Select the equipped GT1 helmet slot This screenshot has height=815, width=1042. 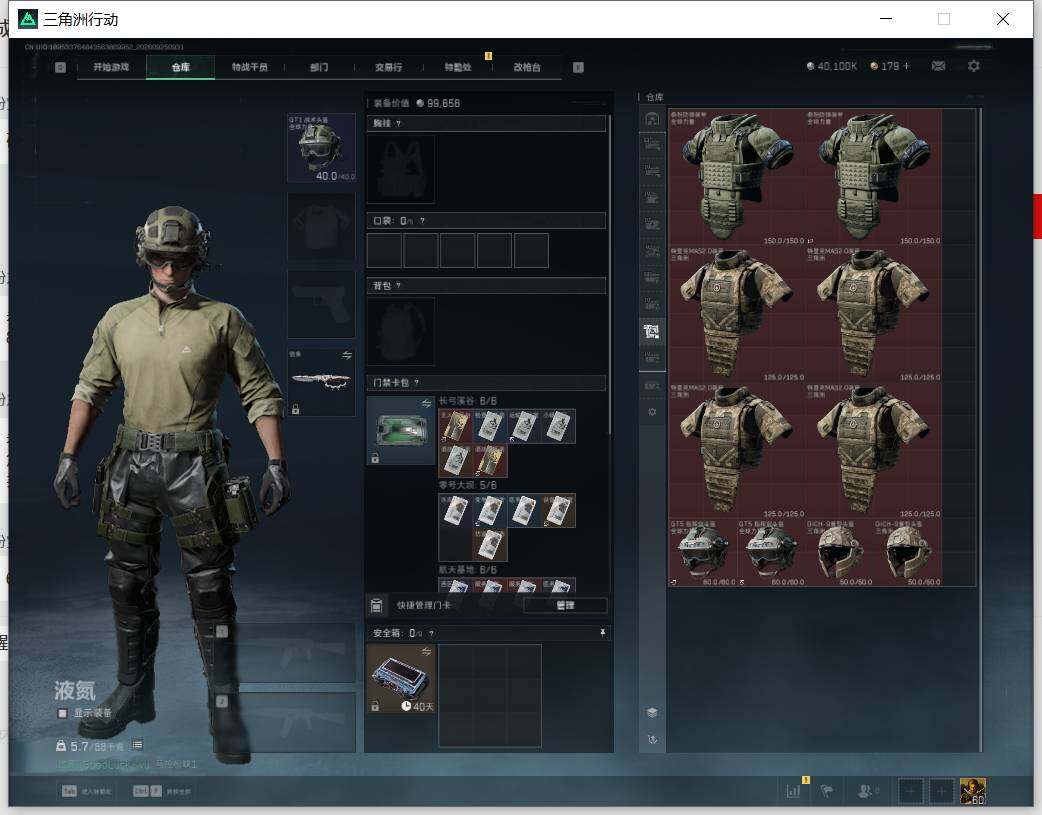click(321, 148)
